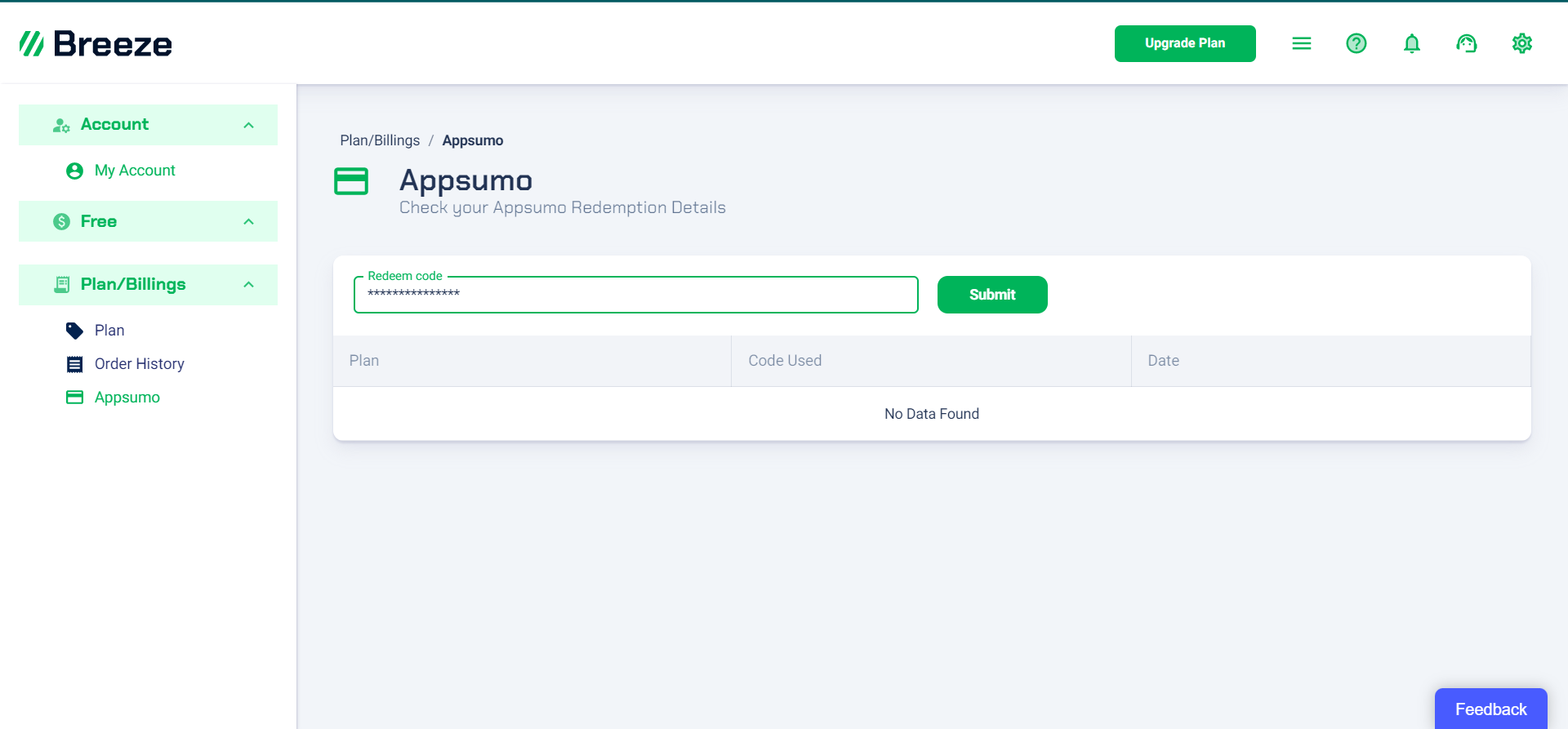Collapse the Free section chevron
The image size is (1568, 729).
click(x=249, y=221)
